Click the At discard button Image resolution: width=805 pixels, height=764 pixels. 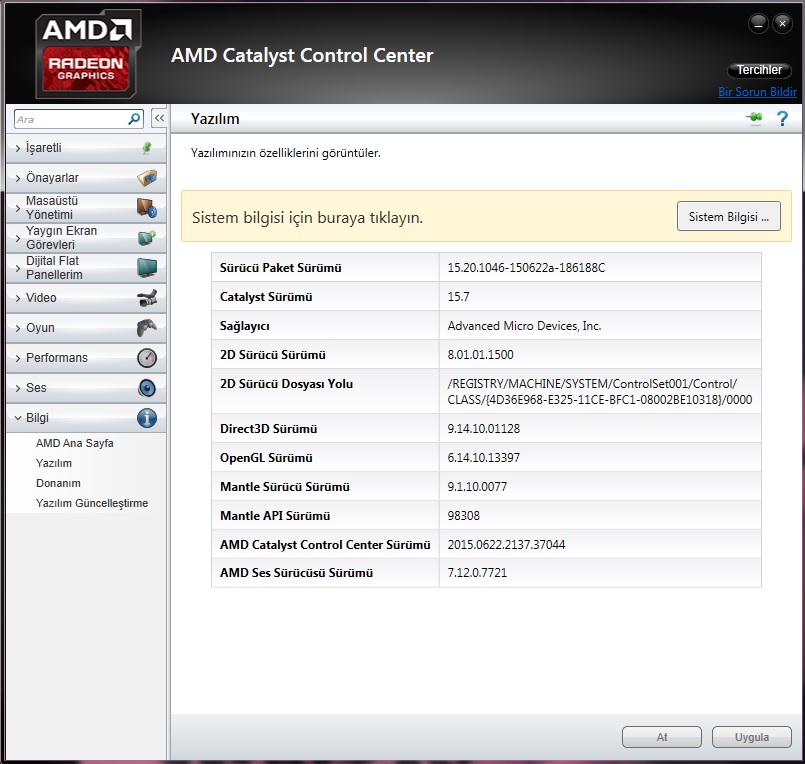(x=662, y=737)
